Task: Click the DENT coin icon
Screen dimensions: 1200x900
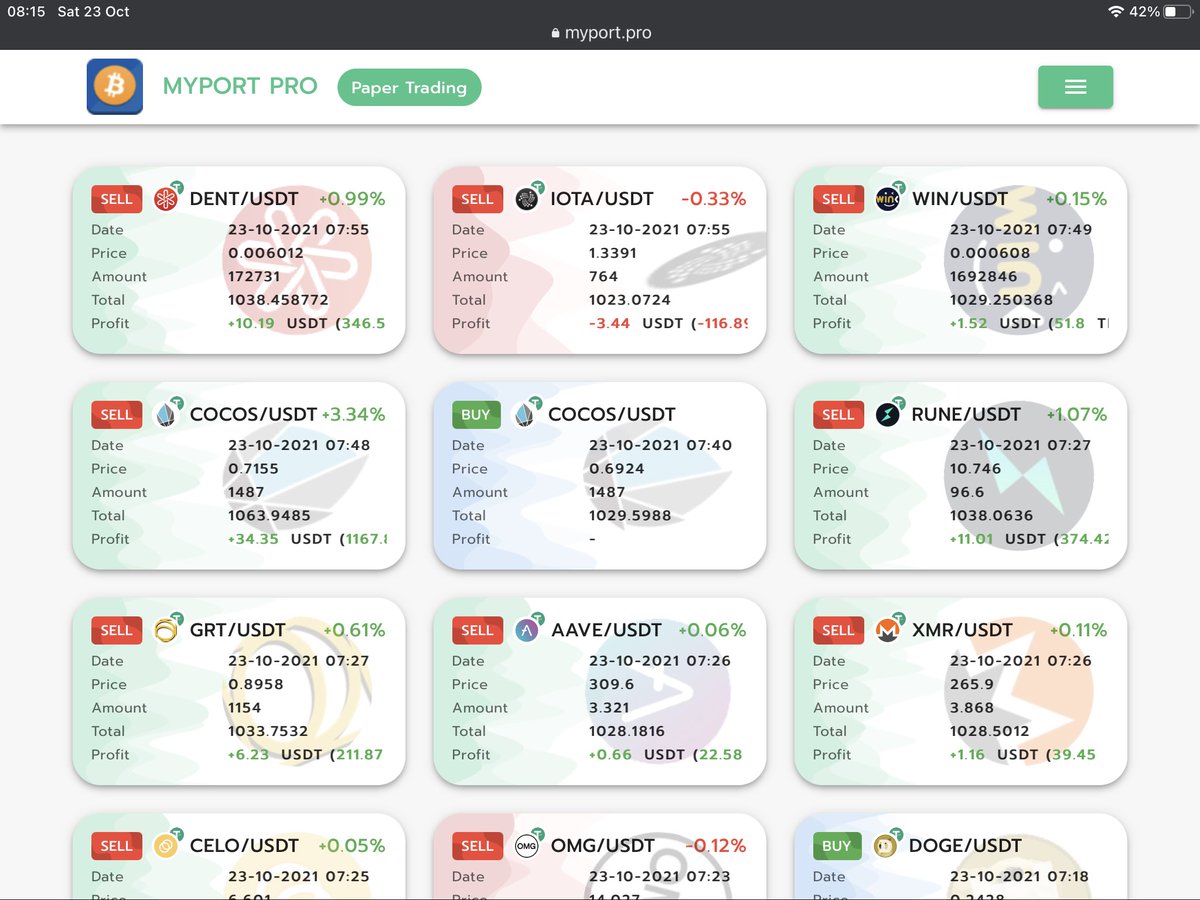Action: [166, 199]
